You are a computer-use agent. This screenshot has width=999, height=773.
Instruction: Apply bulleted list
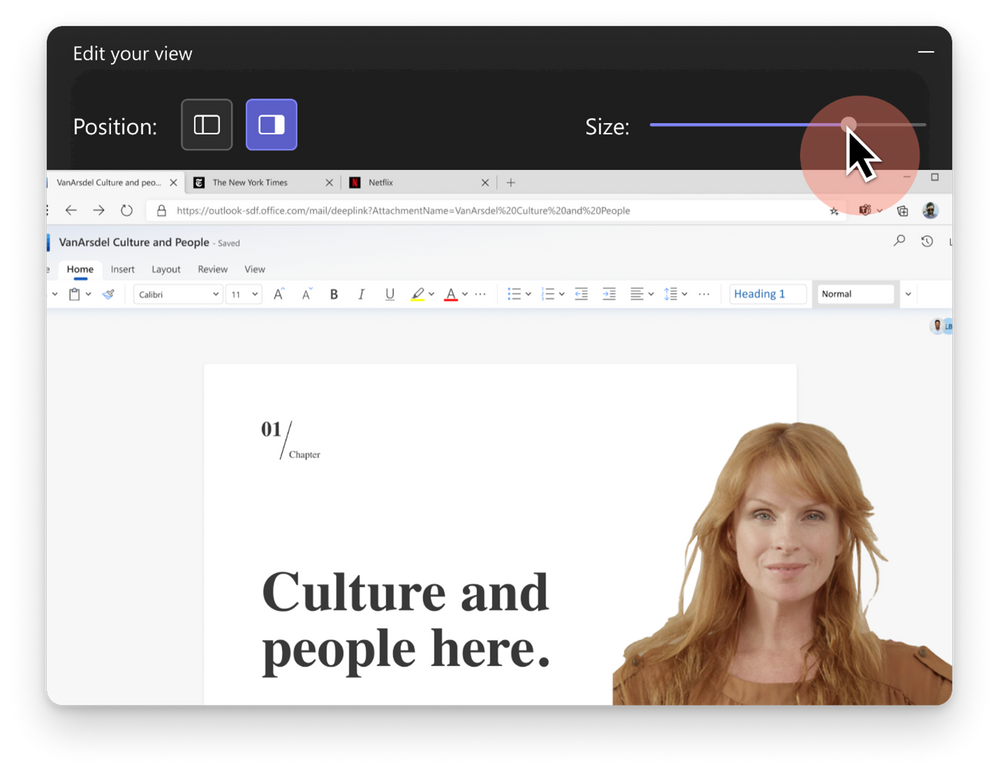click(x=514, y=294)
